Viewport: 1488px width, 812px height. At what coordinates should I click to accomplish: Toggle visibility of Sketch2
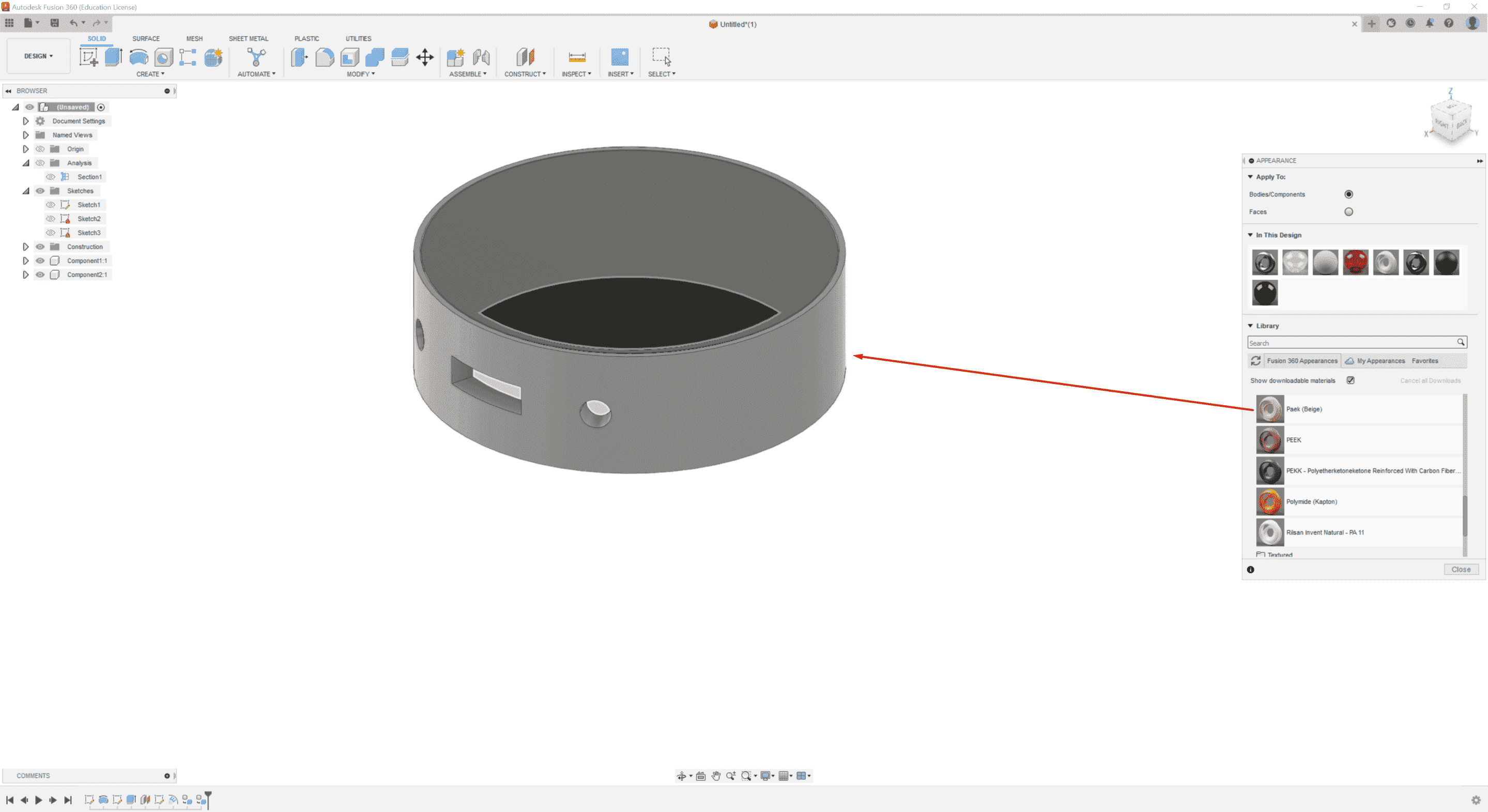point(51,219)
